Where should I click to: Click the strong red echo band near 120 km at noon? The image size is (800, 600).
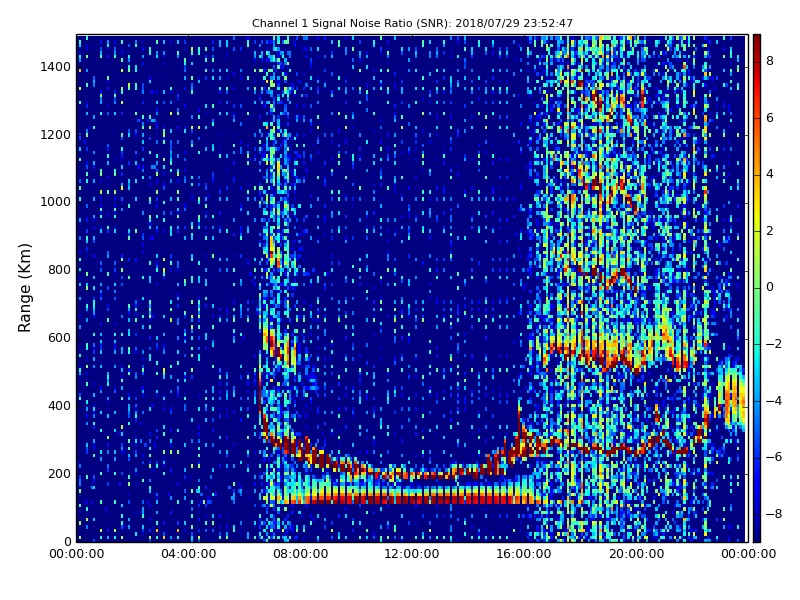[412, 498]
